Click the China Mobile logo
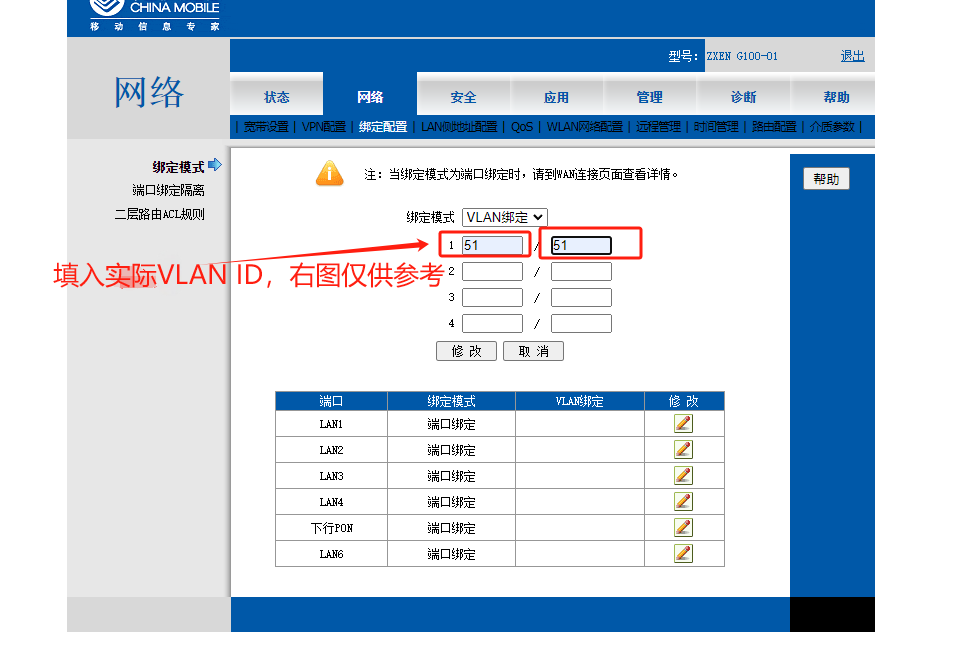 point(155,15)
